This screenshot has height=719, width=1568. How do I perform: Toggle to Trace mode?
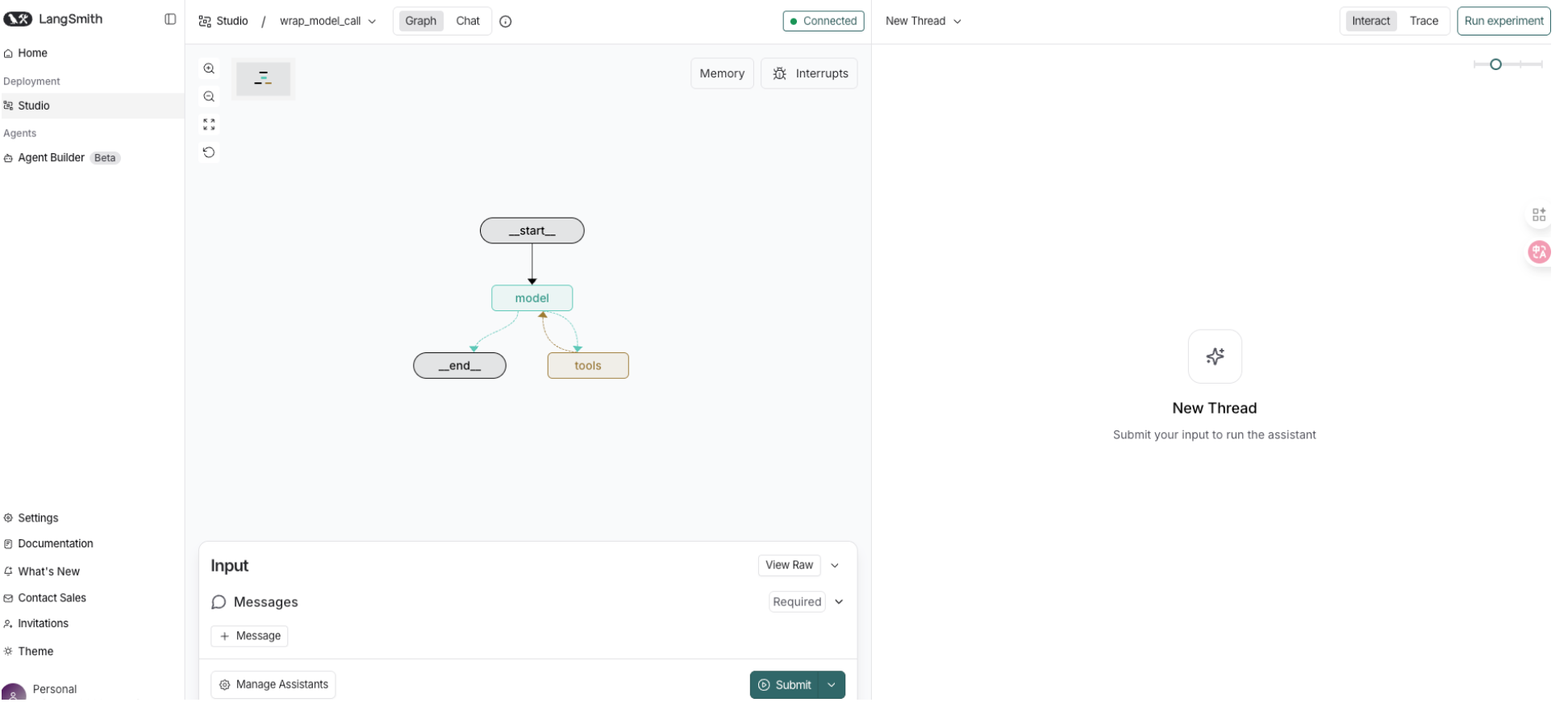[x=1423, y=21]
